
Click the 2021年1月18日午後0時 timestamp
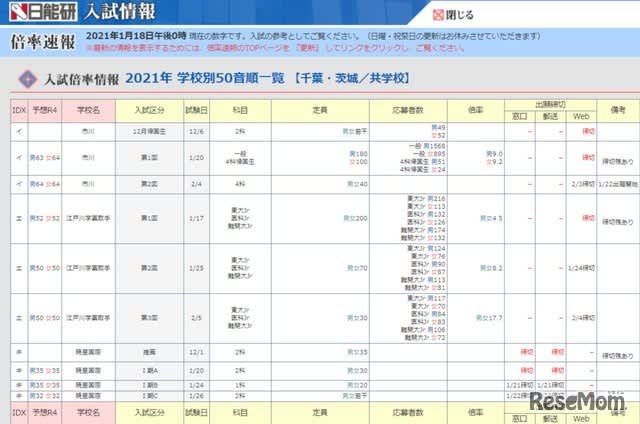coord(136,36)
